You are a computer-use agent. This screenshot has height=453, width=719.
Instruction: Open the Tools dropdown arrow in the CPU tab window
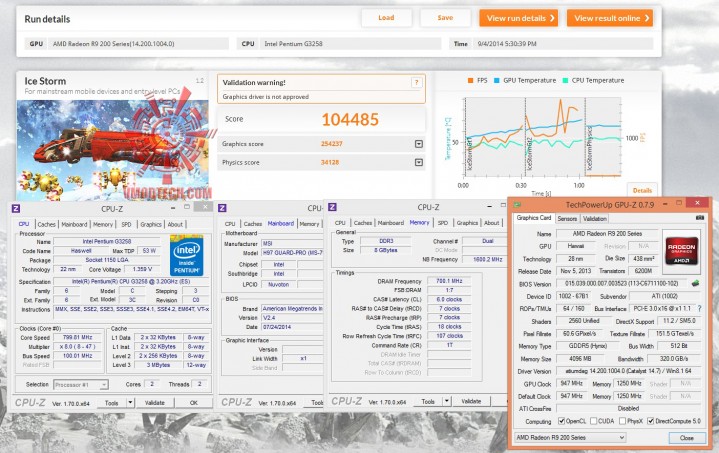[131, 403]
